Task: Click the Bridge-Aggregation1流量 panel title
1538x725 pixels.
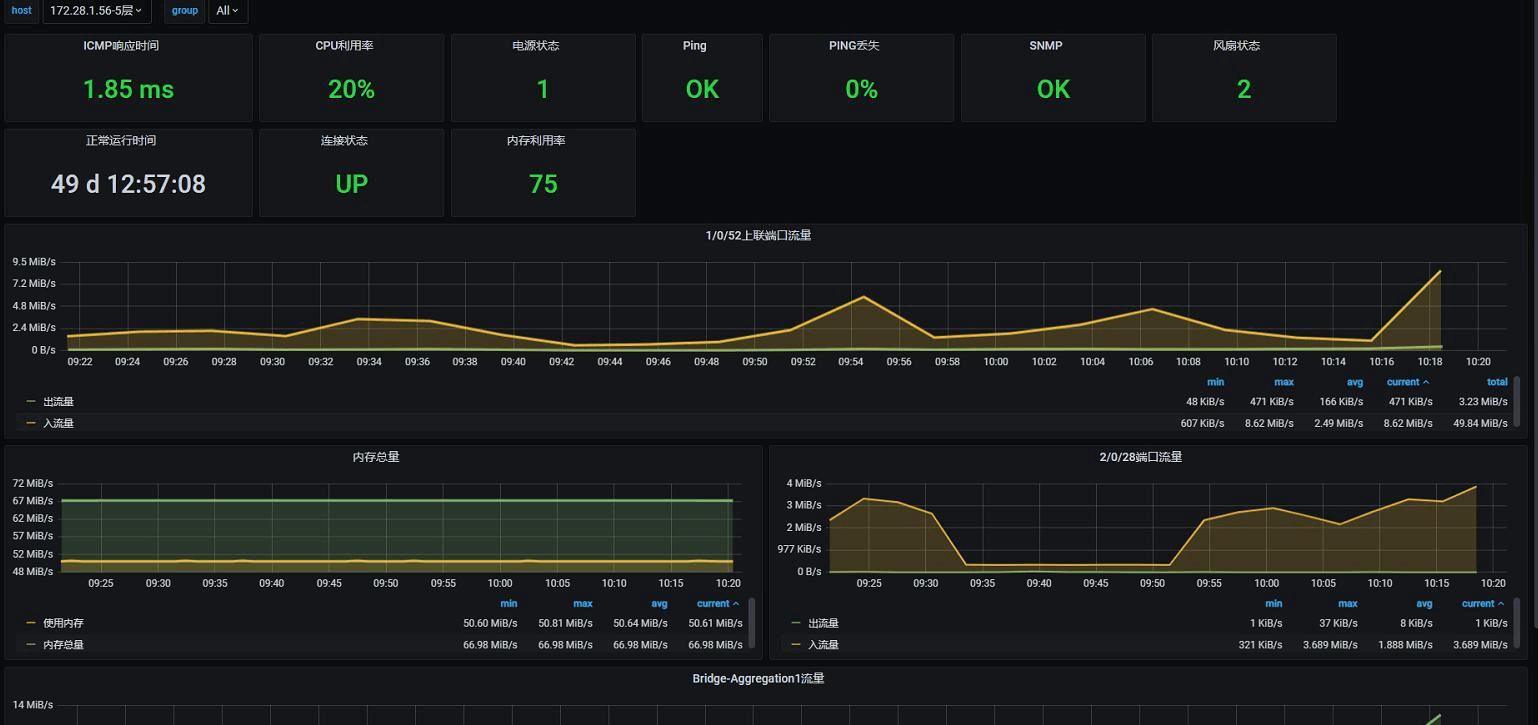Action: click(x=758, y=679)
